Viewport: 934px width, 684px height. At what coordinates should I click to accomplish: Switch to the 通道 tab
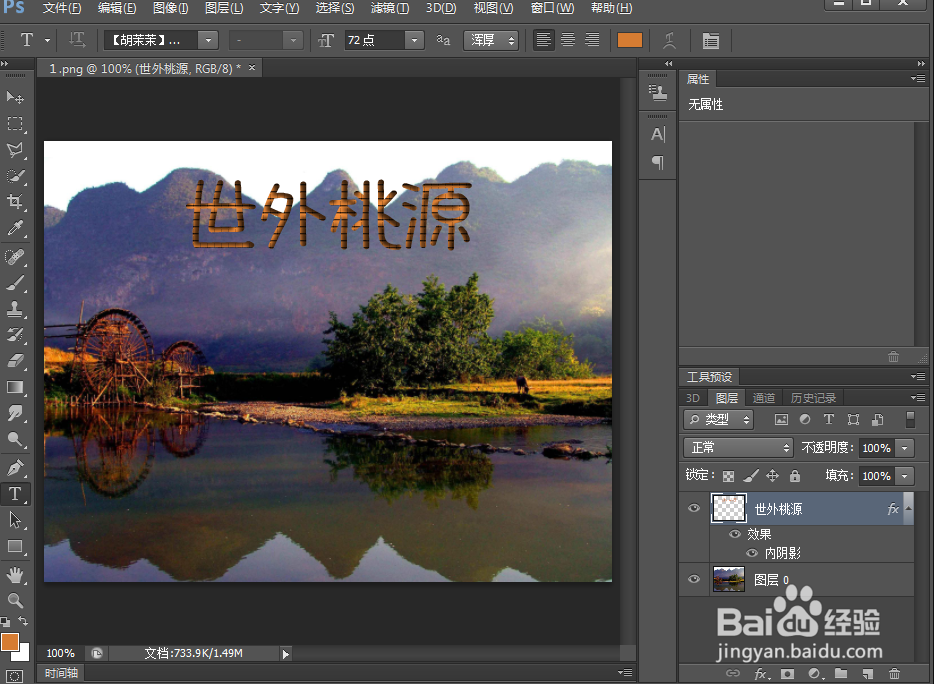pos(764,398)
